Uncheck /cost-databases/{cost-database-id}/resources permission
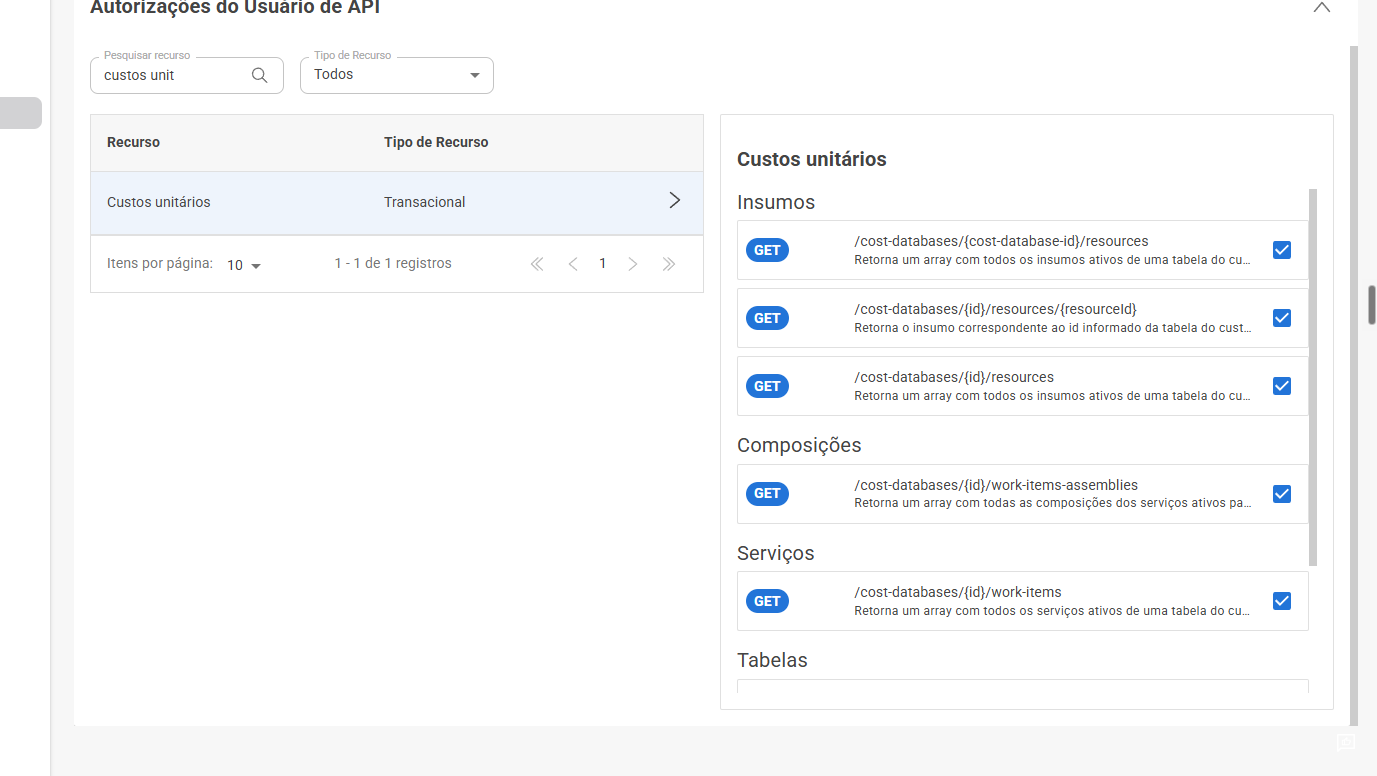The image size is (1377, 776). click(x=1282, y=250)
